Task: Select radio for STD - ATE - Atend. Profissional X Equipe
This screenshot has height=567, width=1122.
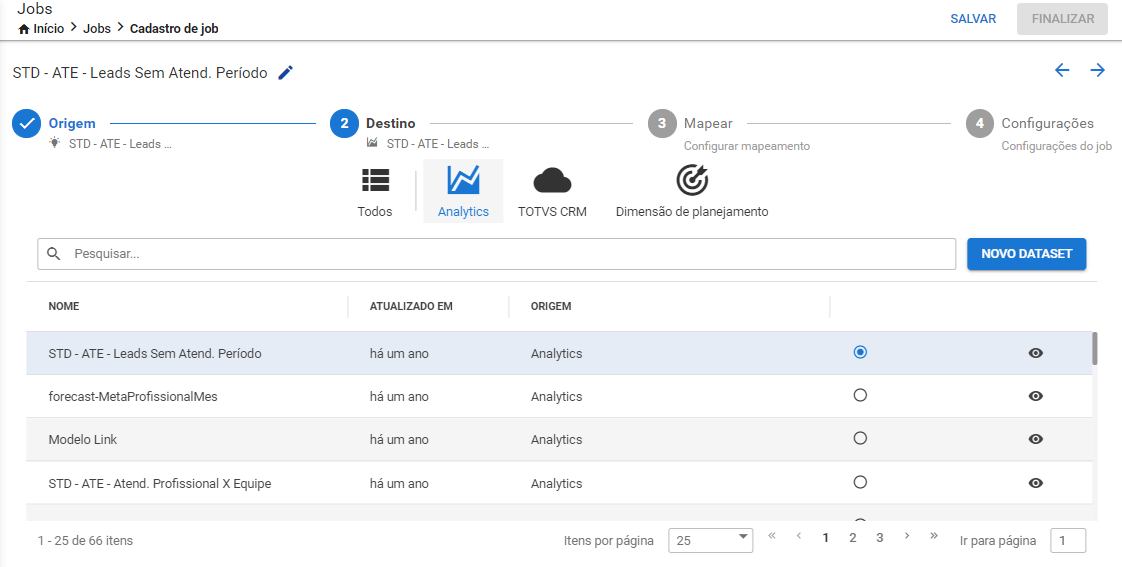Action: click(x=860, y=483)
